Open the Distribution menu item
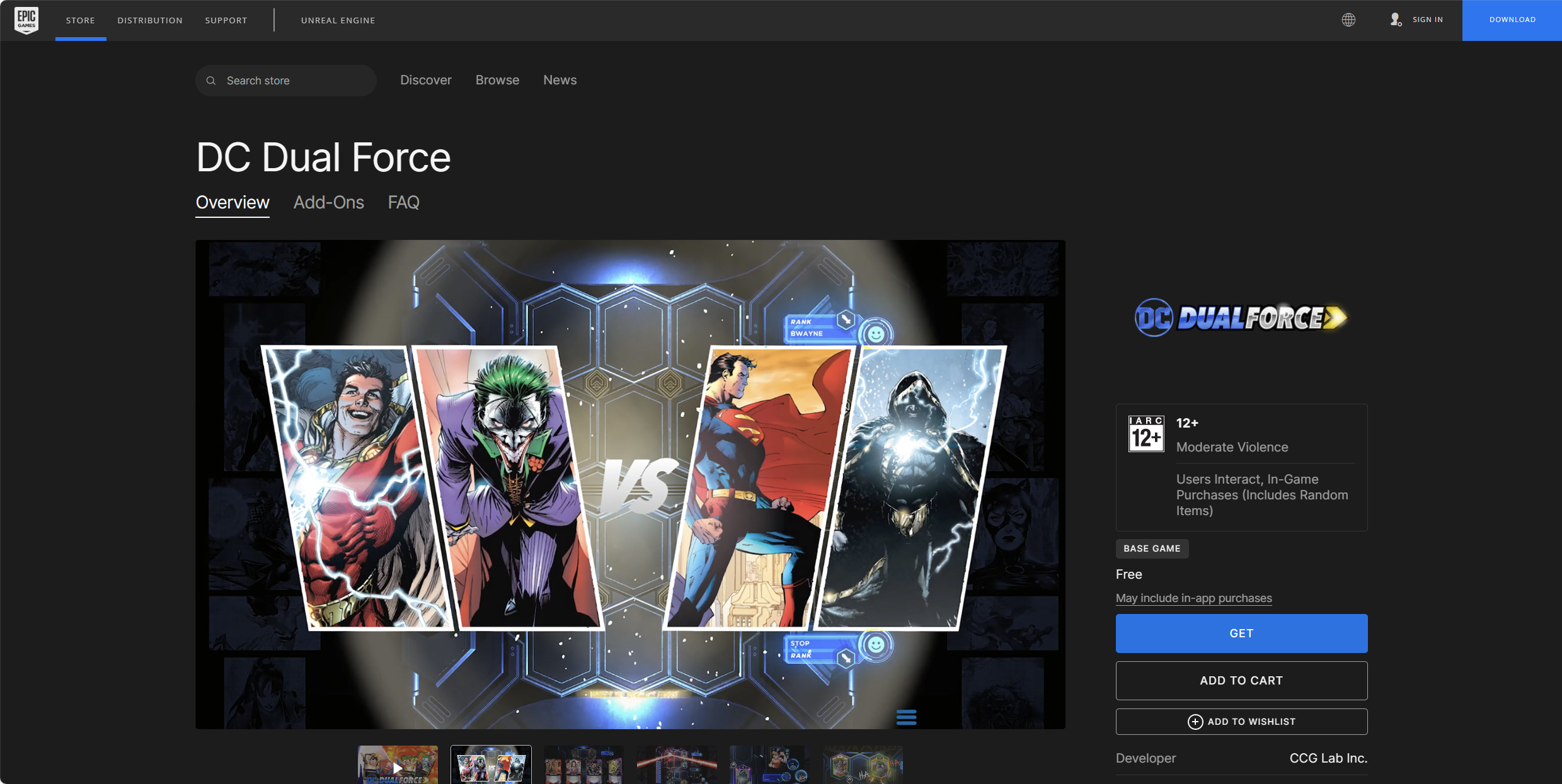The image size is (1562, 784). 150,20
